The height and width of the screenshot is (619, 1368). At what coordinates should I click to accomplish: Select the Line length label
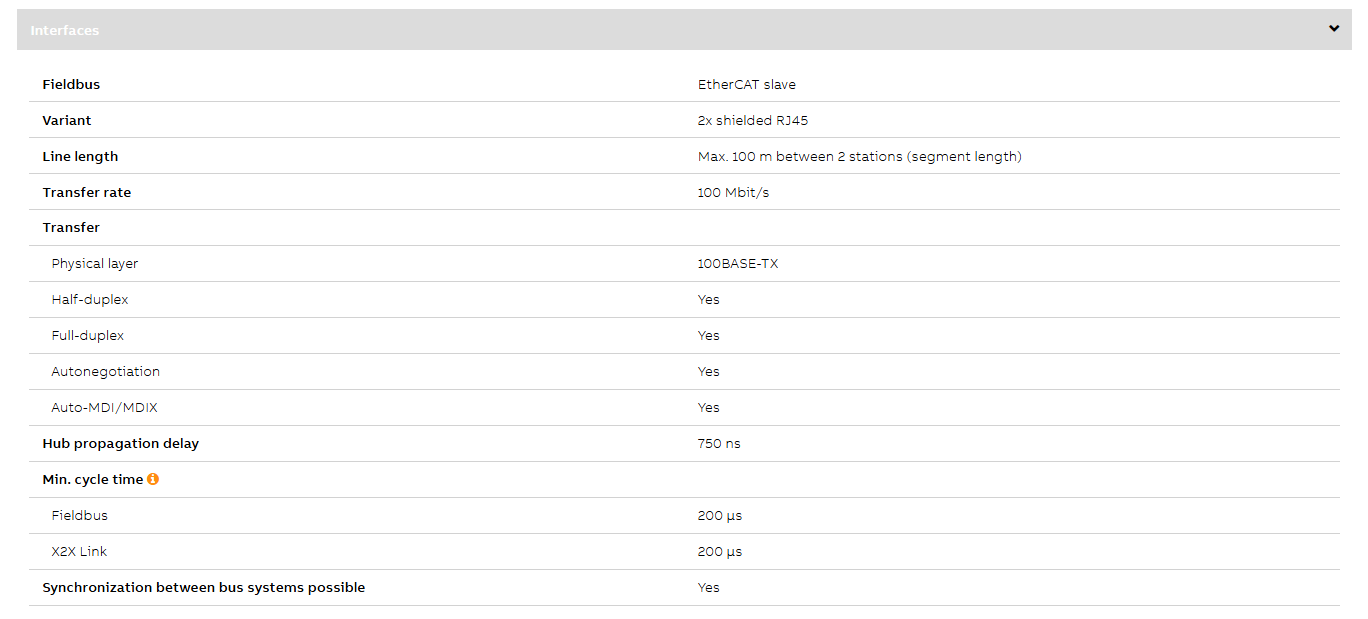point(80,156)
